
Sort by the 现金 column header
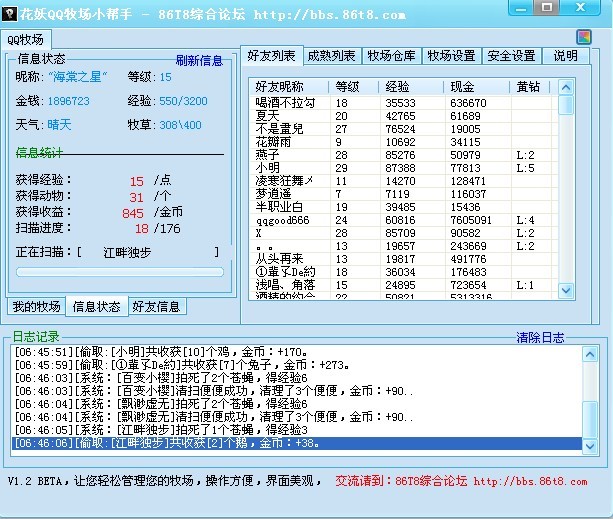pos(476,86)
